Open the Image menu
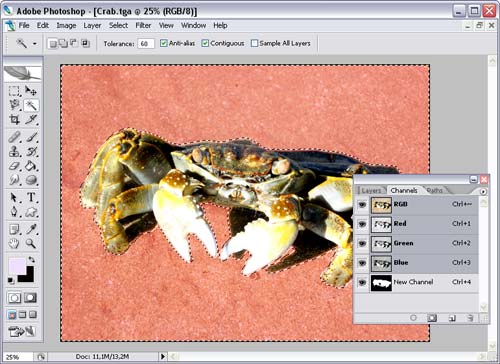 [x=66, y=25]
